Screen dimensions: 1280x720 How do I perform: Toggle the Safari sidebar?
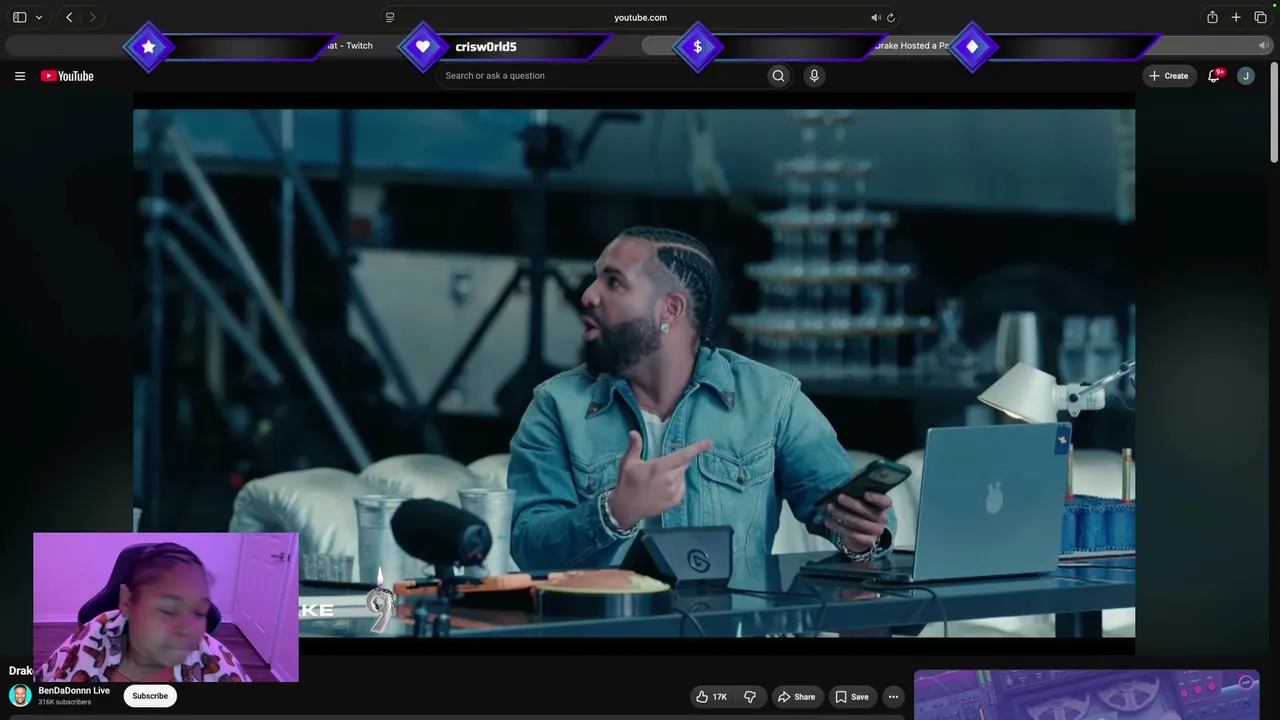[19, 17]
